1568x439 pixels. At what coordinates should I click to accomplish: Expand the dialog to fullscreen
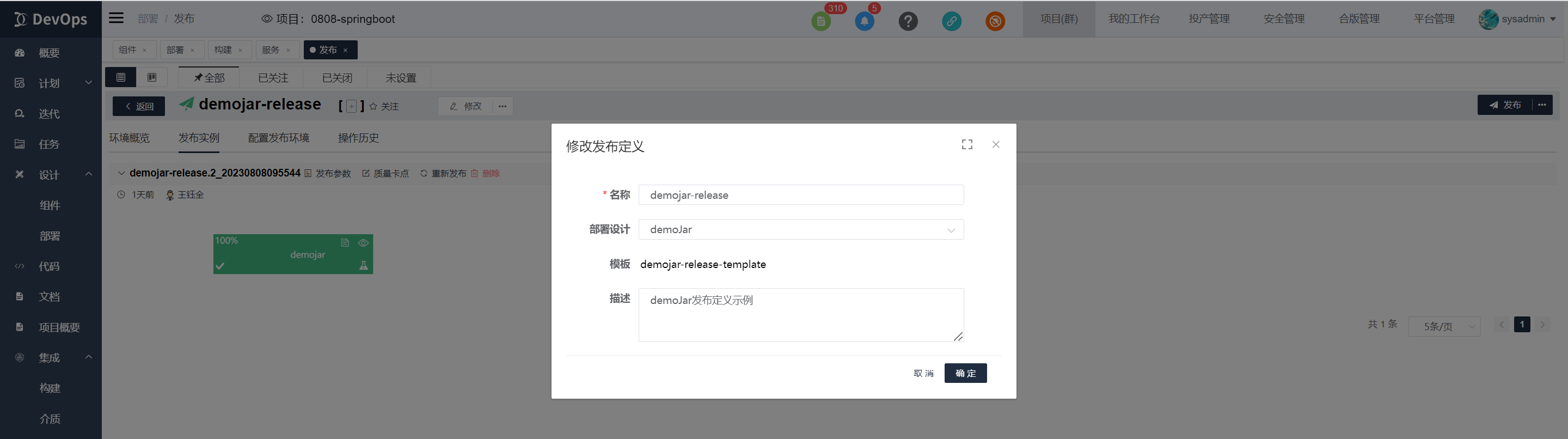966,144
